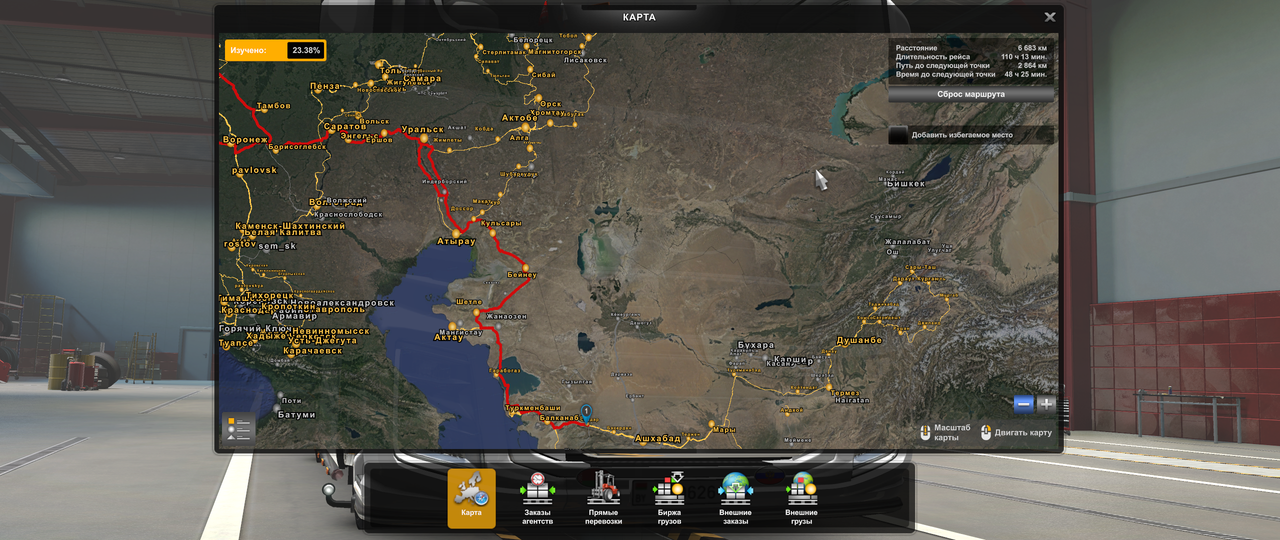Select the city Ершов on map
The width and height of the screenshot is (1280, 540).
tap(379, 140)
